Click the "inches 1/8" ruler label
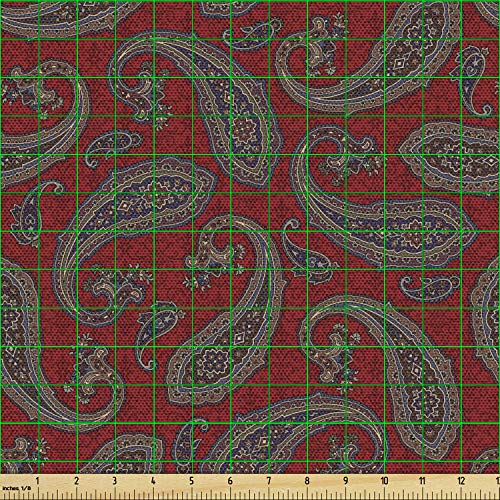Image resolution: width=500 pixels, height=500 pixels. (16, 488)
